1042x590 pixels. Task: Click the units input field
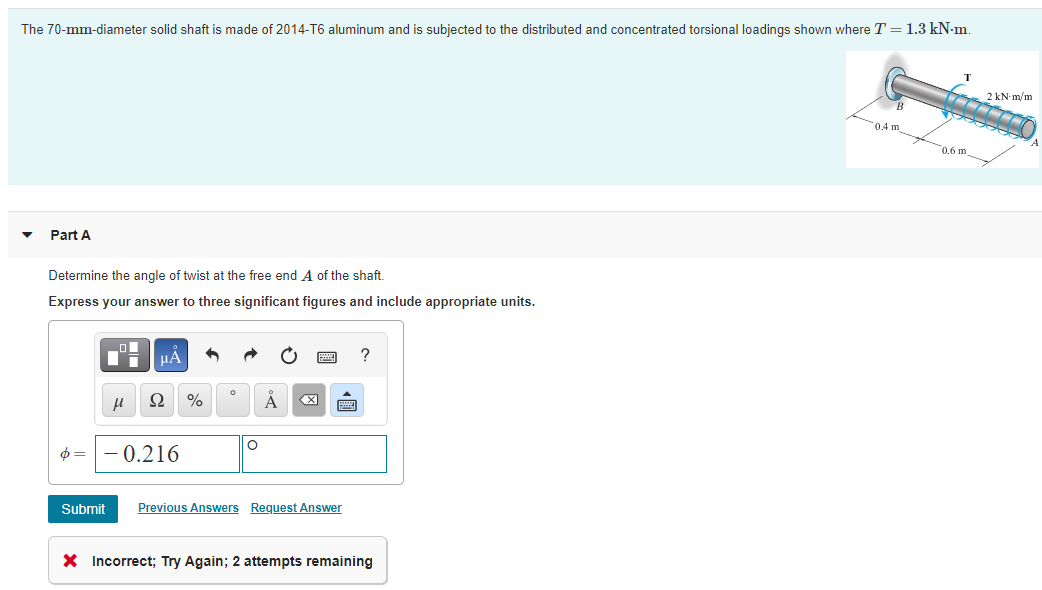314,454
